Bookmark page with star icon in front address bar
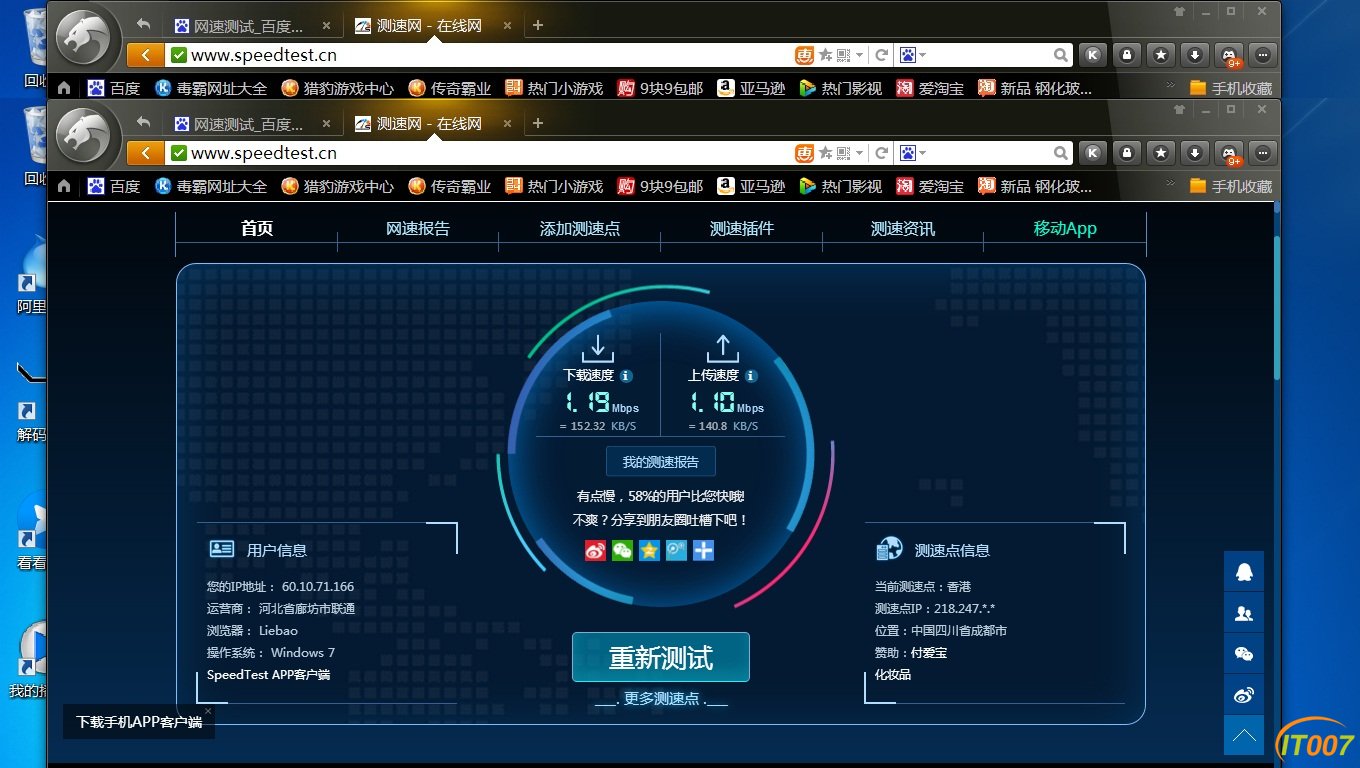Screen dimensions: 1360x768 pyautogui.click(x=826, y=153)
